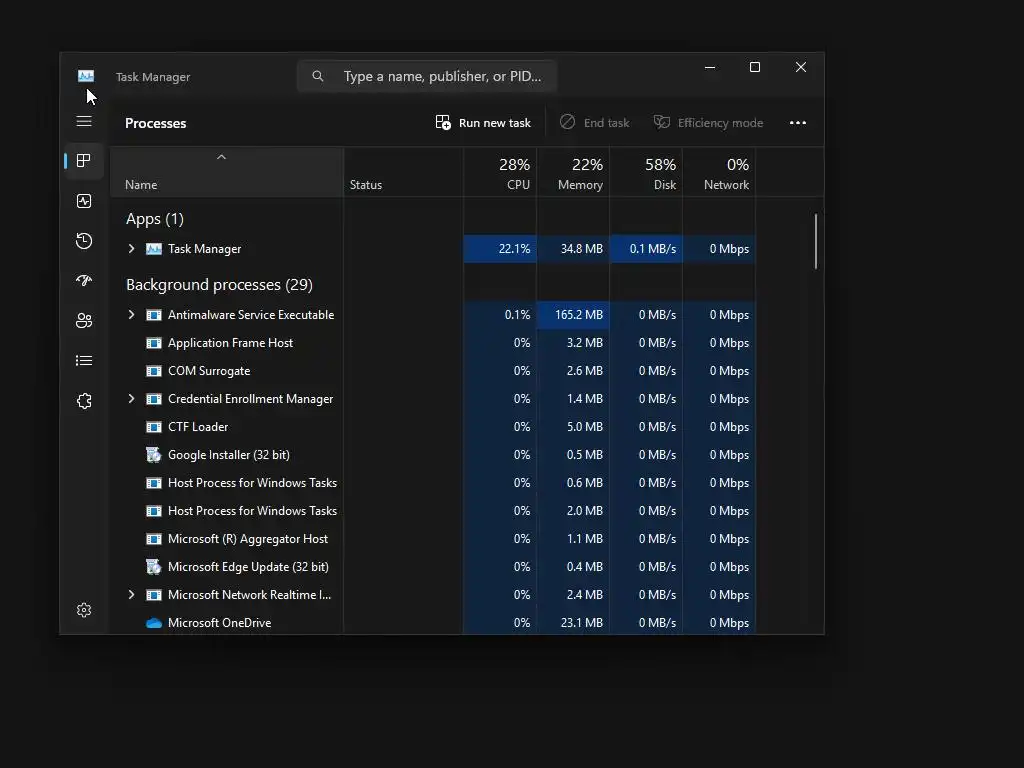The image size is (1024, 768).
Task: Click the vertical scrollbar thumb
Action: 816,241
